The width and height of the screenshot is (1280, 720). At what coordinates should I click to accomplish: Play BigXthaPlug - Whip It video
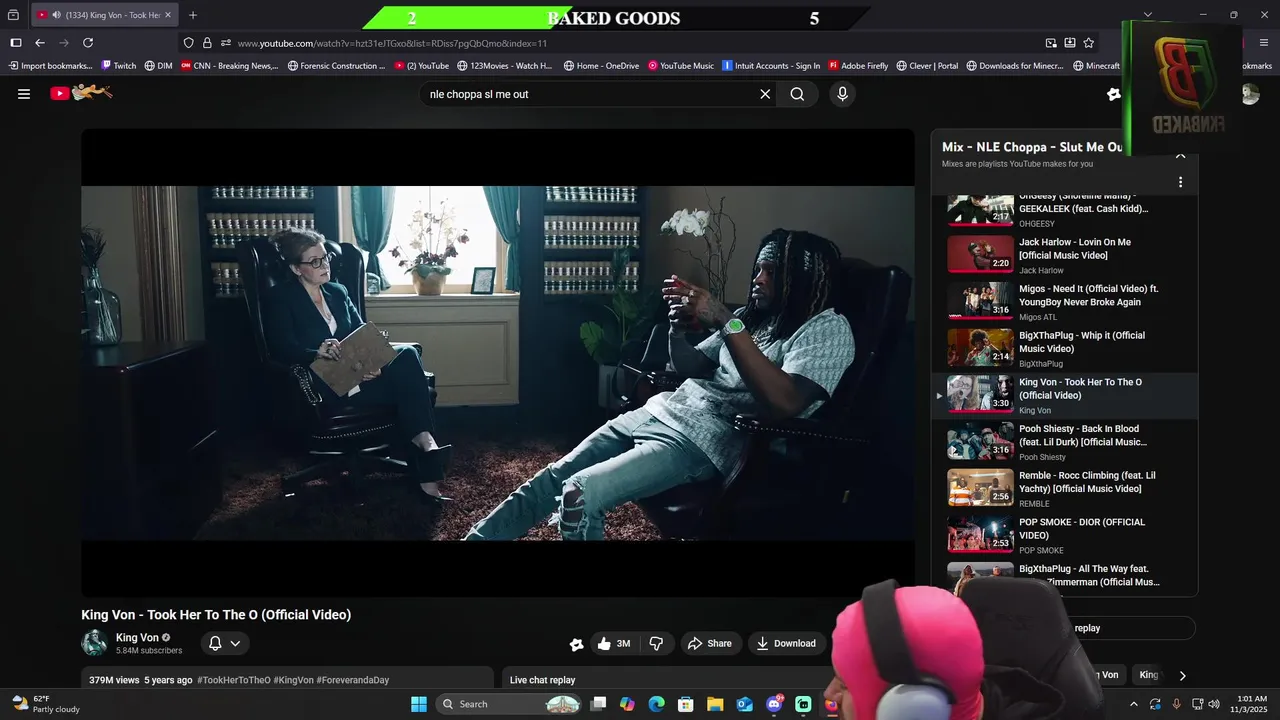[1064, 349]
